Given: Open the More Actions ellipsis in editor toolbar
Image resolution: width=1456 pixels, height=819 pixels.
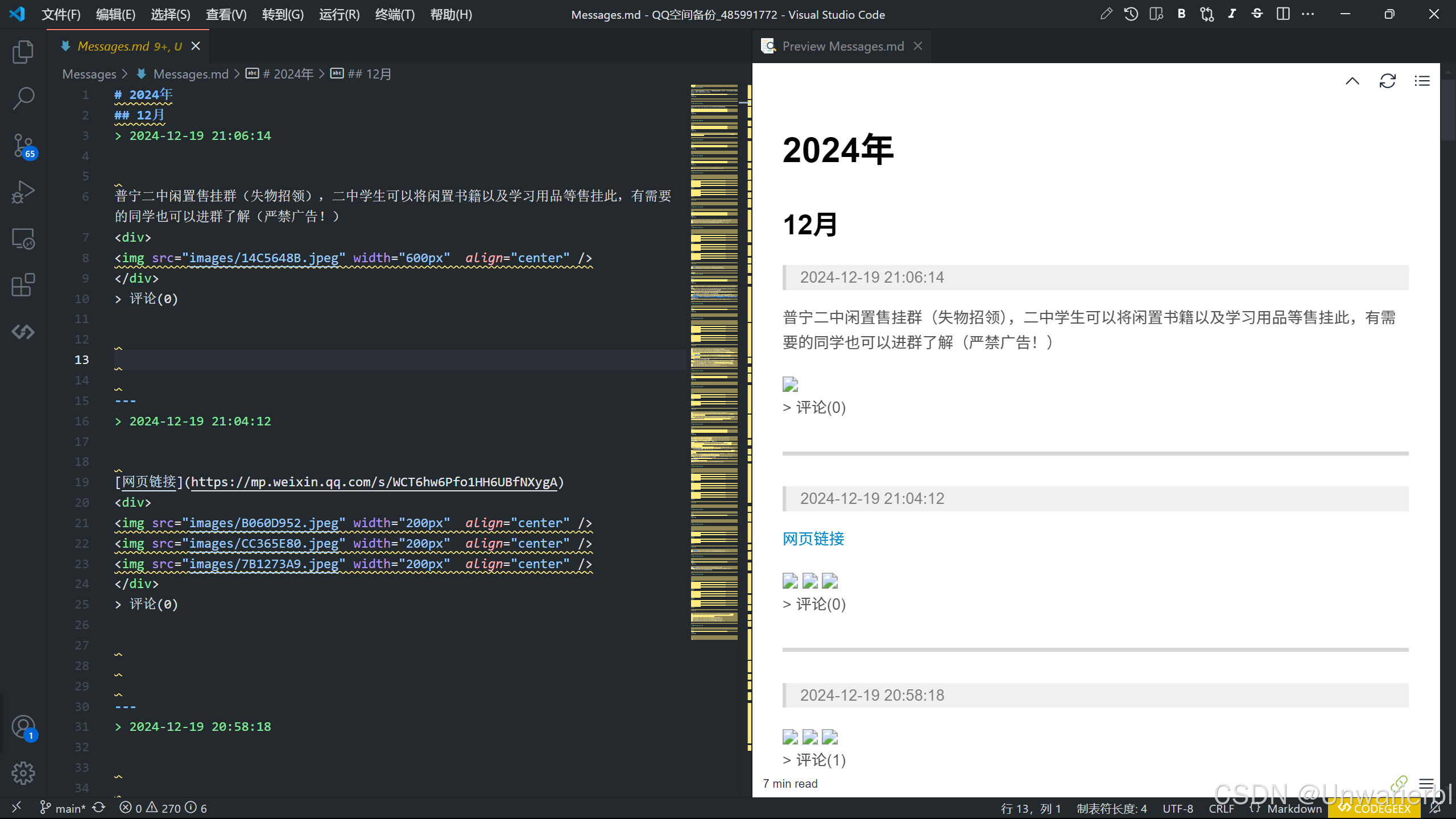Looking at the screenshot, I should [1308, 14].
